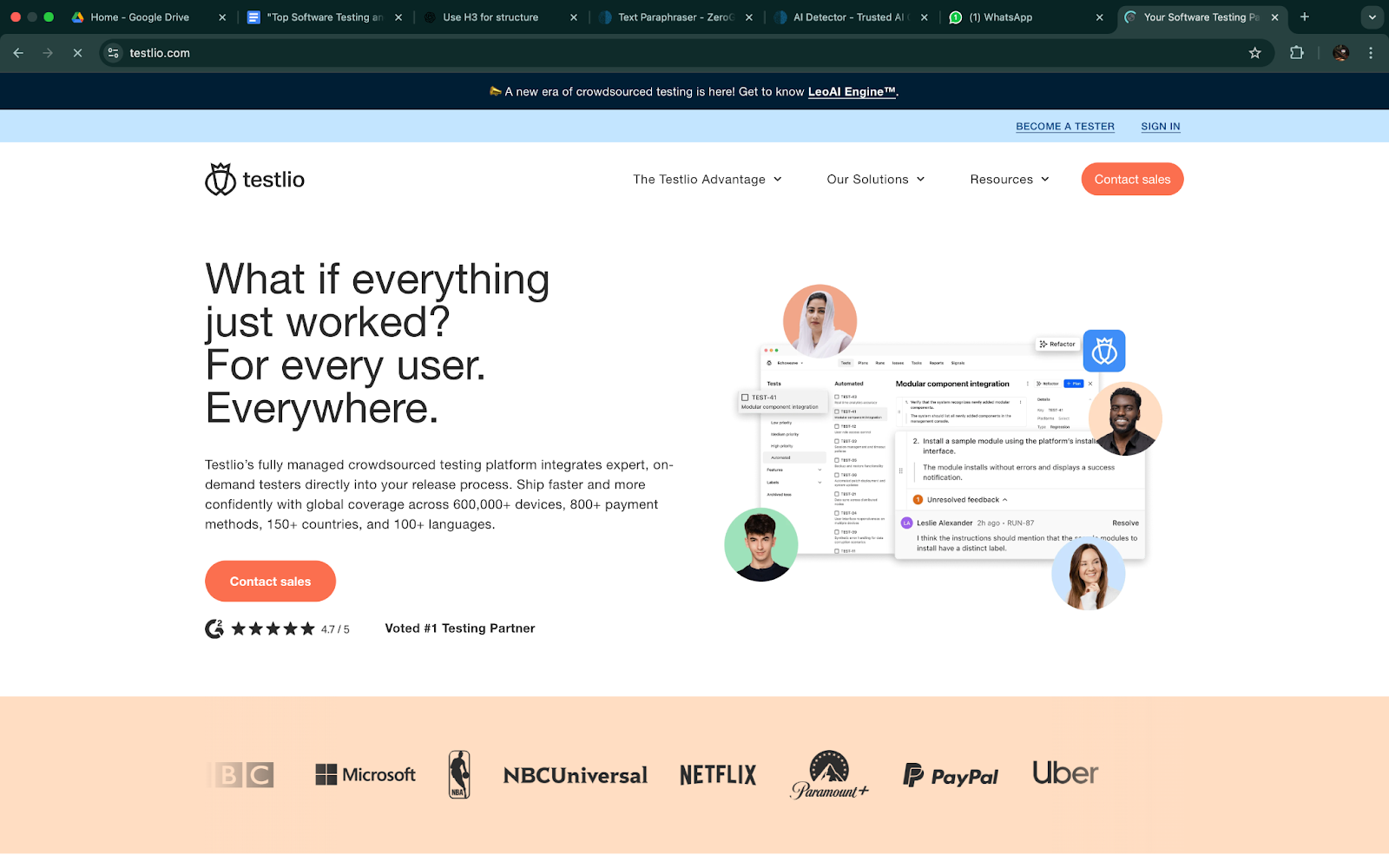Screen dimensions: 1389x868
Task: Click the BECOME A TESTER link
Action: click(x=1064, y=127)
